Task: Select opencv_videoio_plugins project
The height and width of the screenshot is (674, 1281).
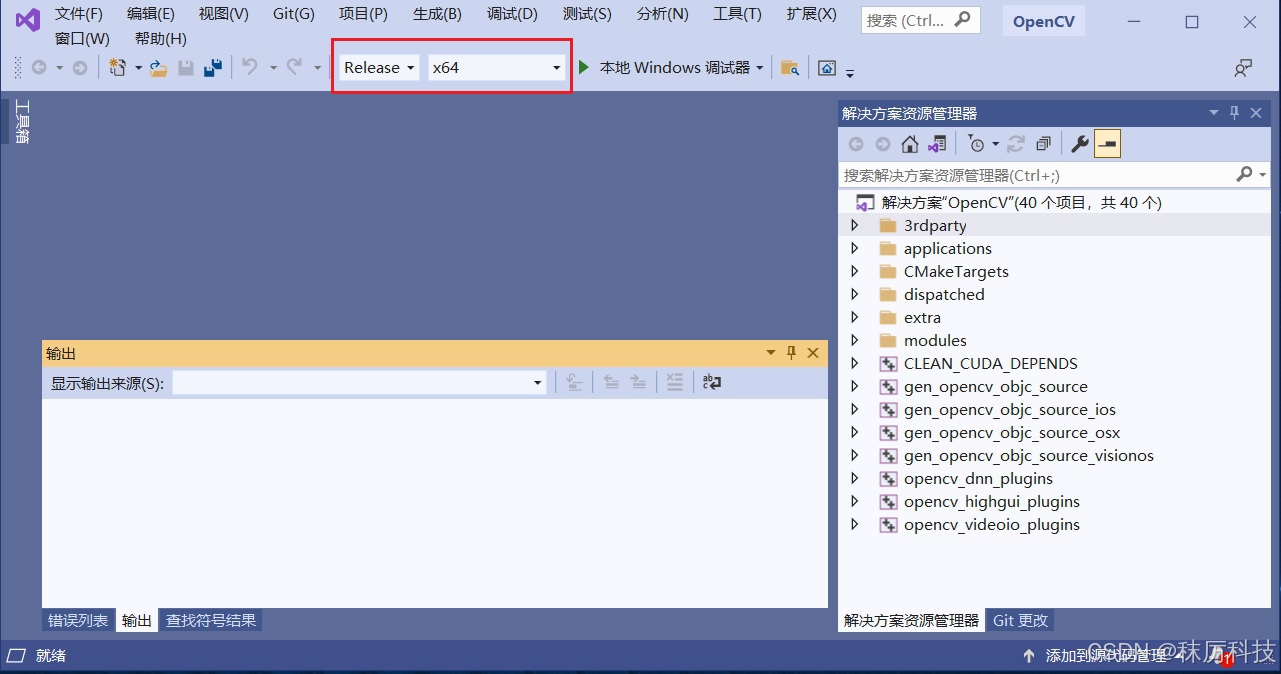Action: pos(992,525)
